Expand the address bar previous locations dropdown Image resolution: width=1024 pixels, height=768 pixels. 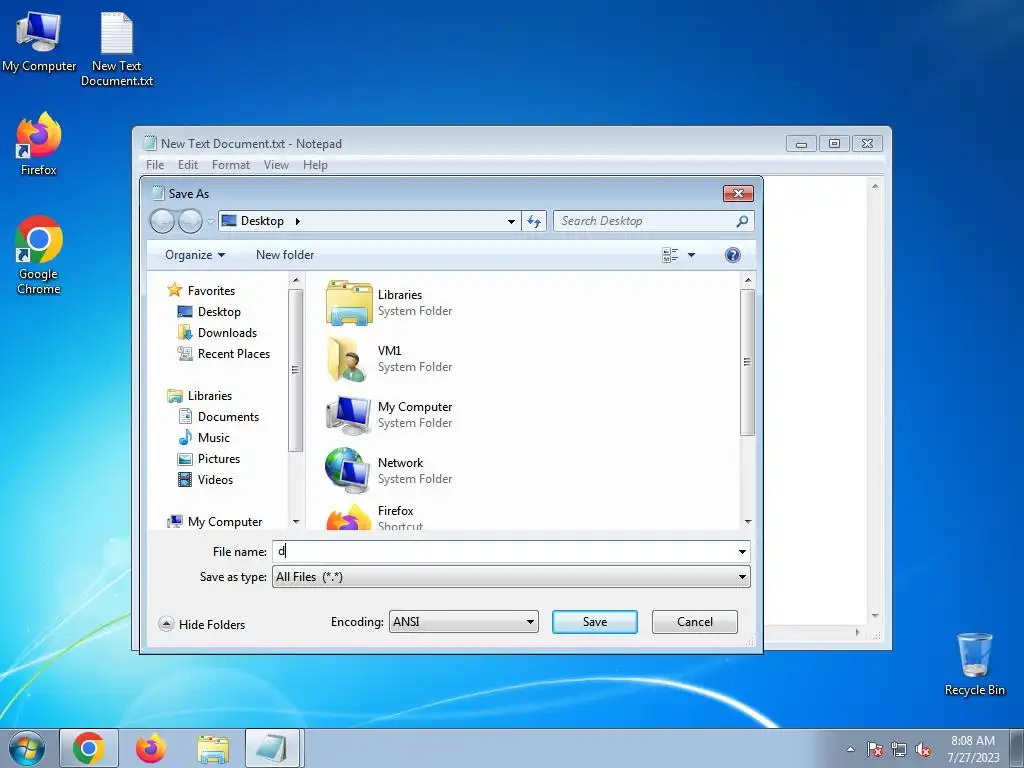(511, 221)
